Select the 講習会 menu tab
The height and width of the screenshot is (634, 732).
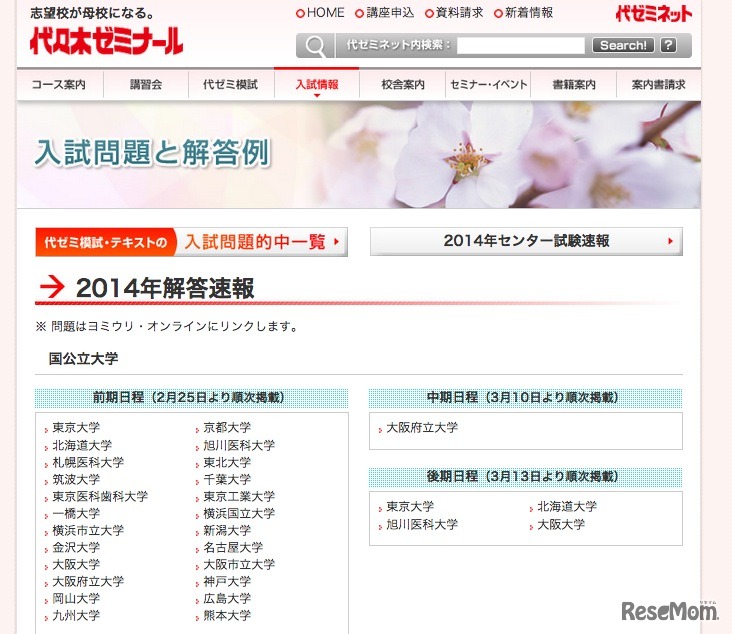tap(146, 85)
